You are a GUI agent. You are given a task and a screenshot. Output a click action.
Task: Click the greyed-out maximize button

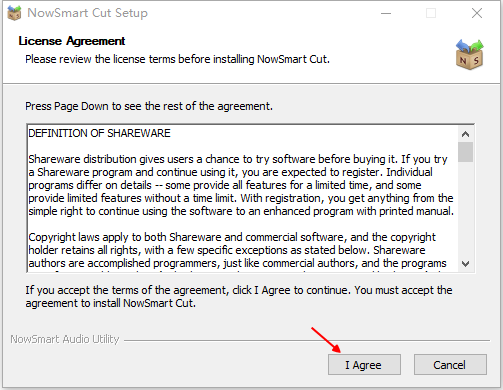(x=431, y=13)
